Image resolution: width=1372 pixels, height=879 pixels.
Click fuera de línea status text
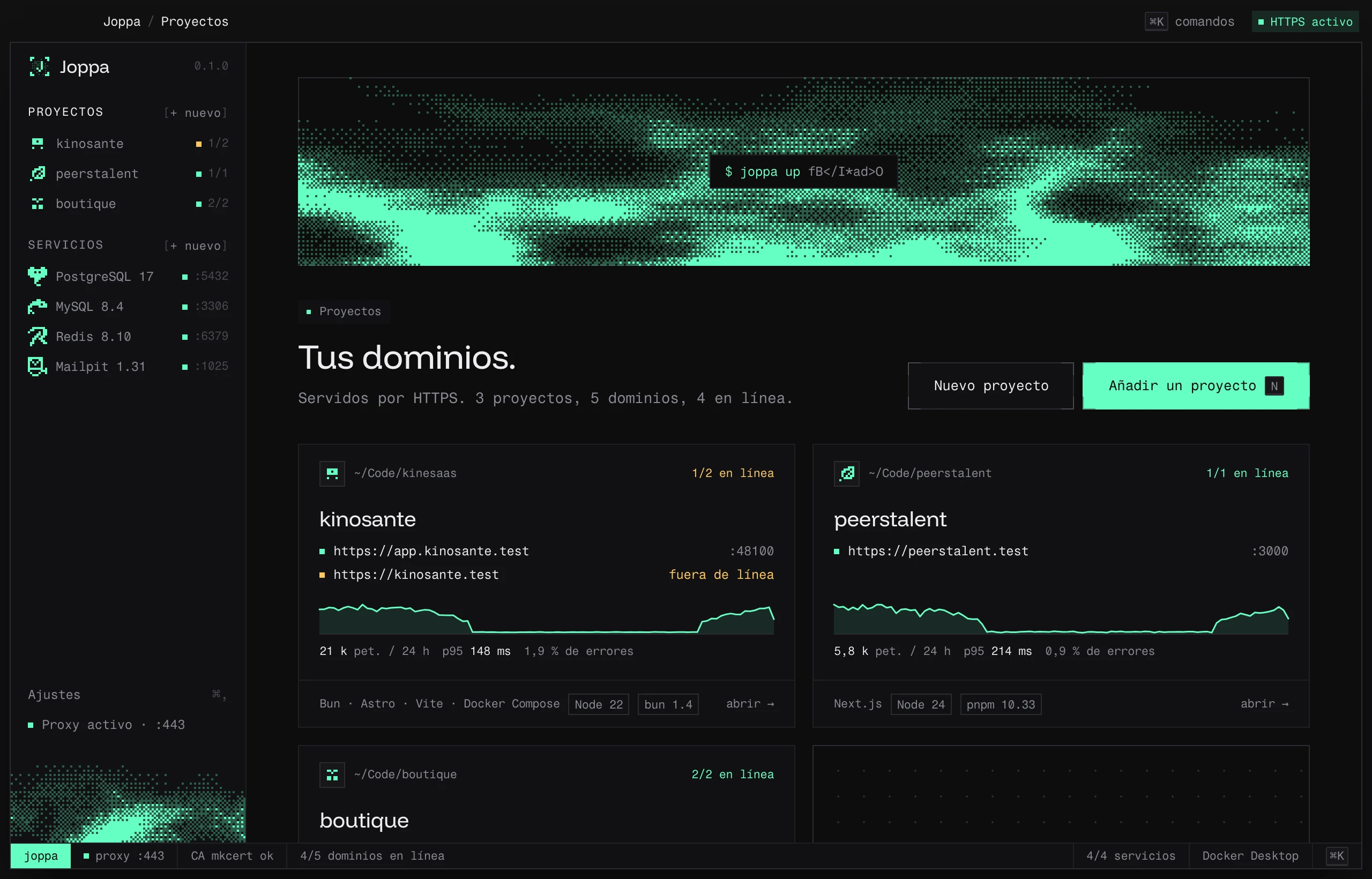click(721, 574)
